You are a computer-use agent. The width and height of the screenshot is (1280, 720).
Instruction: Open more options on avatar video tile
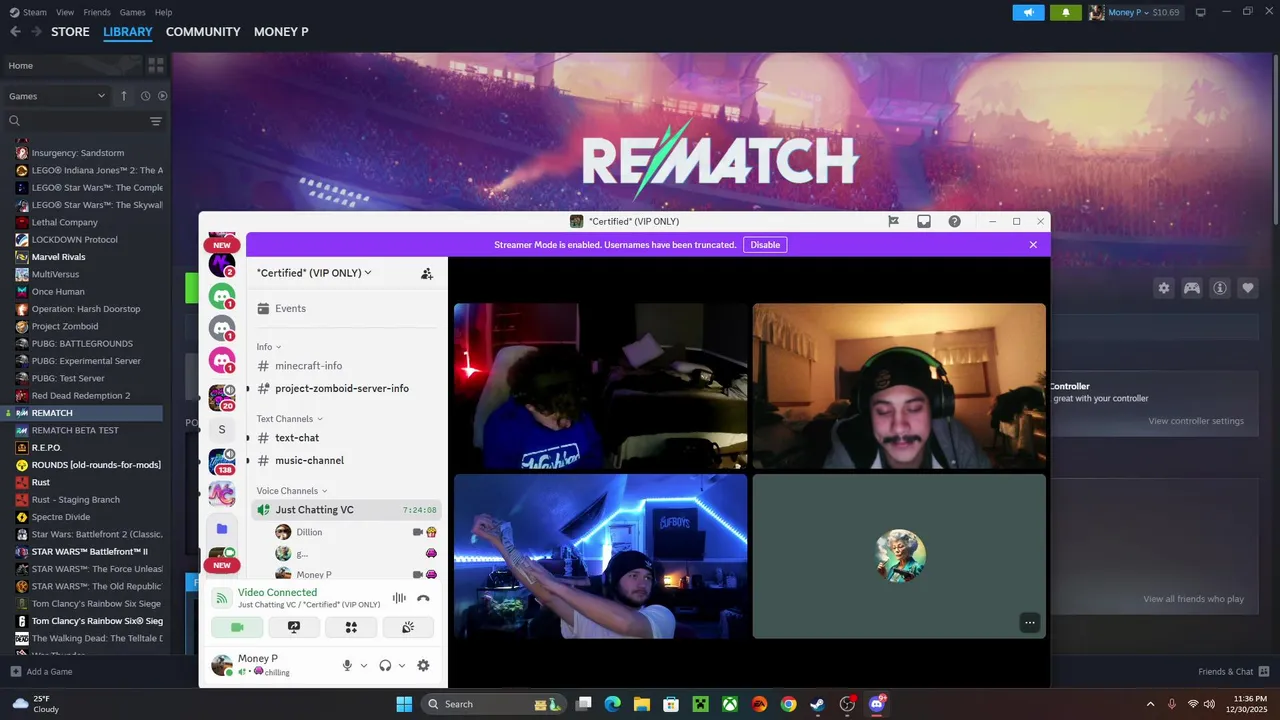pyautogui.click(x=1029, y=622)
